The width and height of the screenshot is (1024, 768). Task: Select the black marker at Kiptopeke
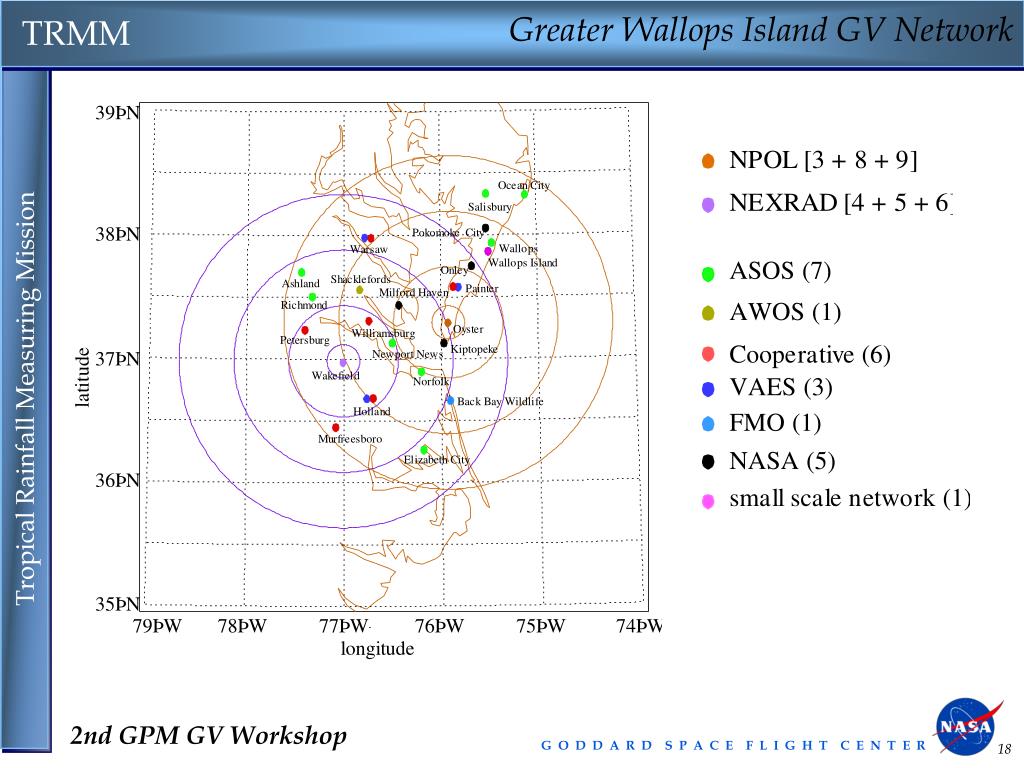pyautogui.click(x=444, y=343)
